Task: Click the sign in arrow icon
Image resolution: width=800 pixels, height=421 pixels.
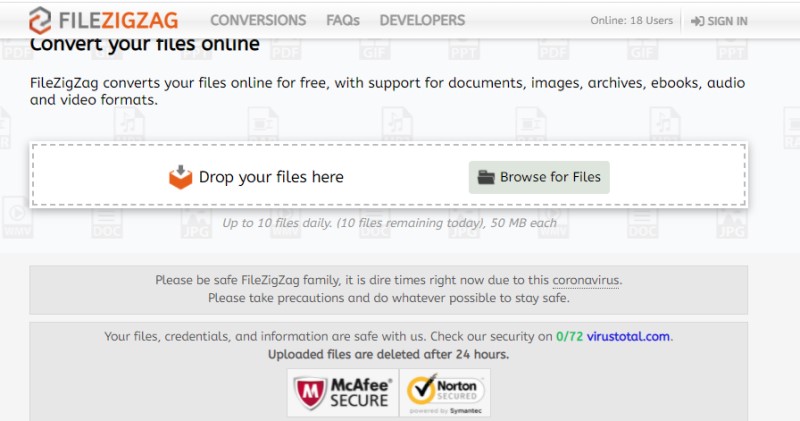Action: 696,21
